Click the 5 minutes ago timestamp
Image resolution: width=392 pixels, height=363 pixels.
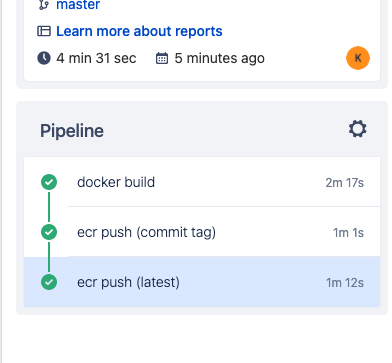[219, 58]
